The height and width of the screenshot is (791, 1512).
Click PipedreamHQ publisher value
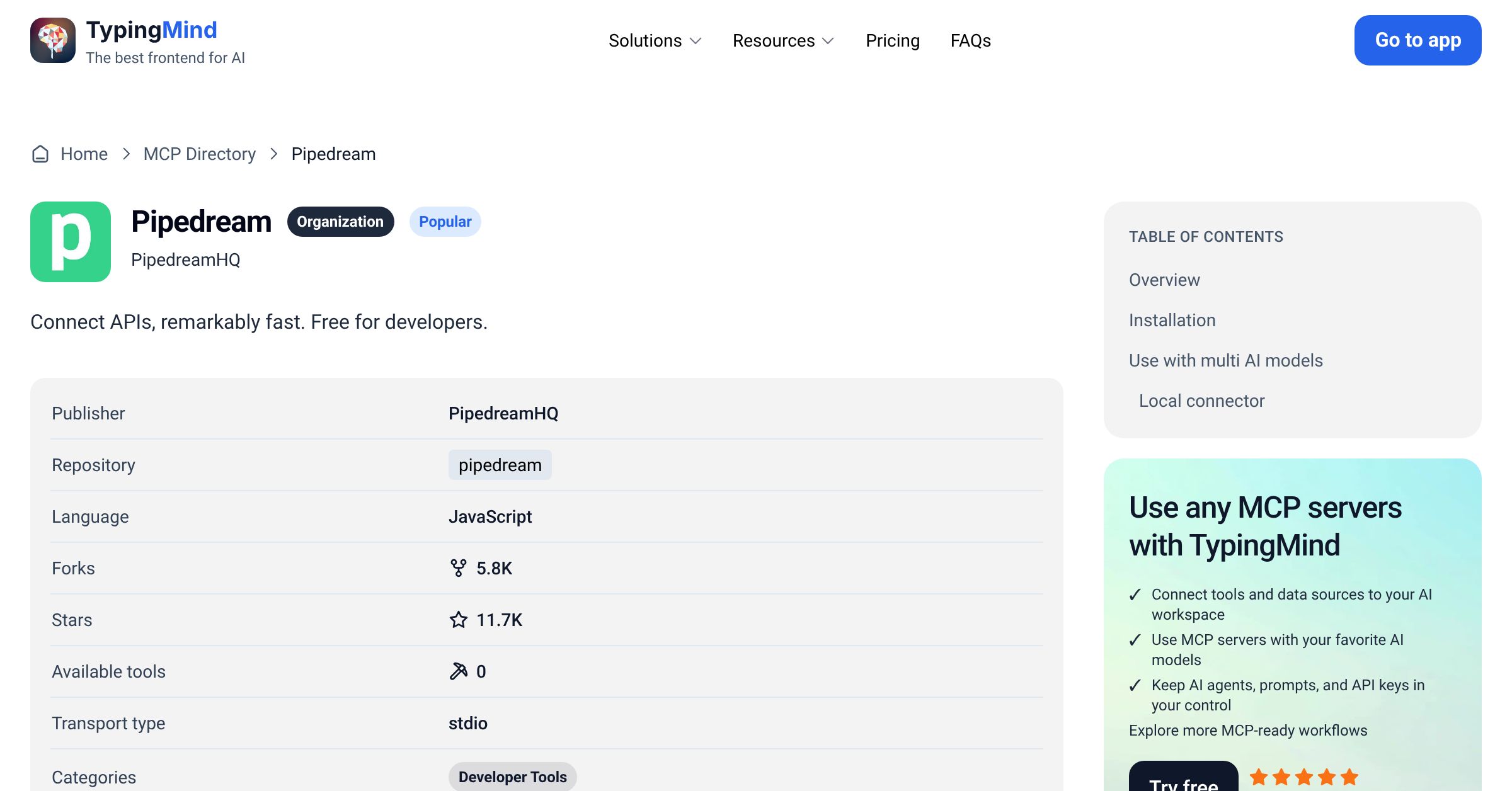(503, 413)
